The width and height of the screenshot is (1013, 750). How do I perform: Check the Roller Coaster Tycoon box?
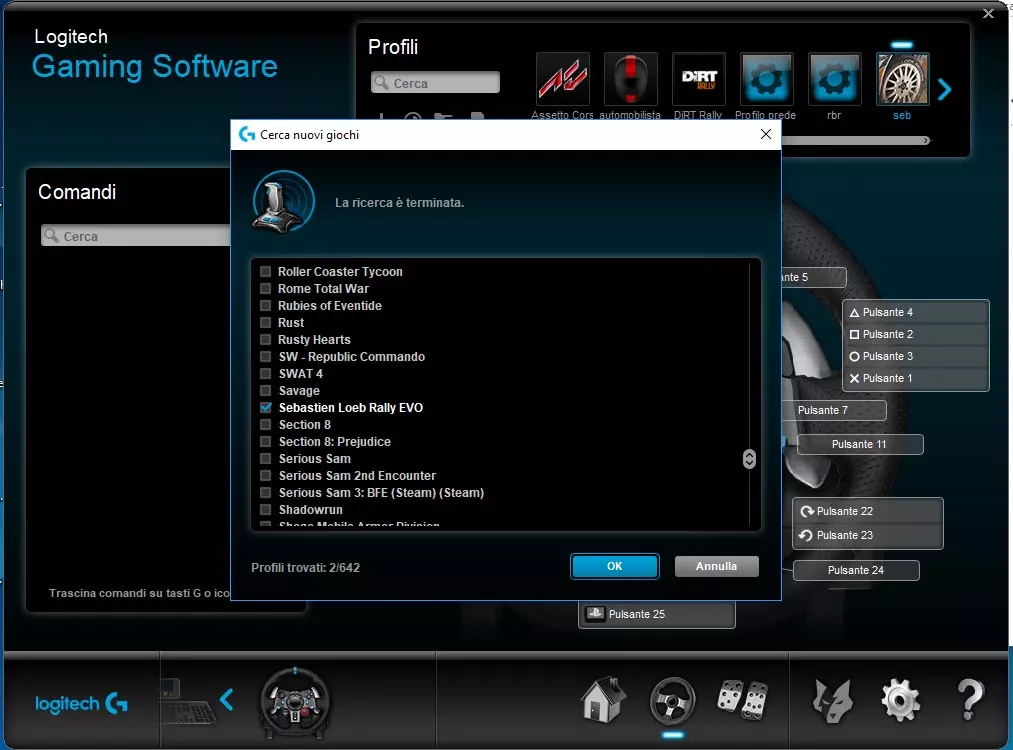[266, 271]
